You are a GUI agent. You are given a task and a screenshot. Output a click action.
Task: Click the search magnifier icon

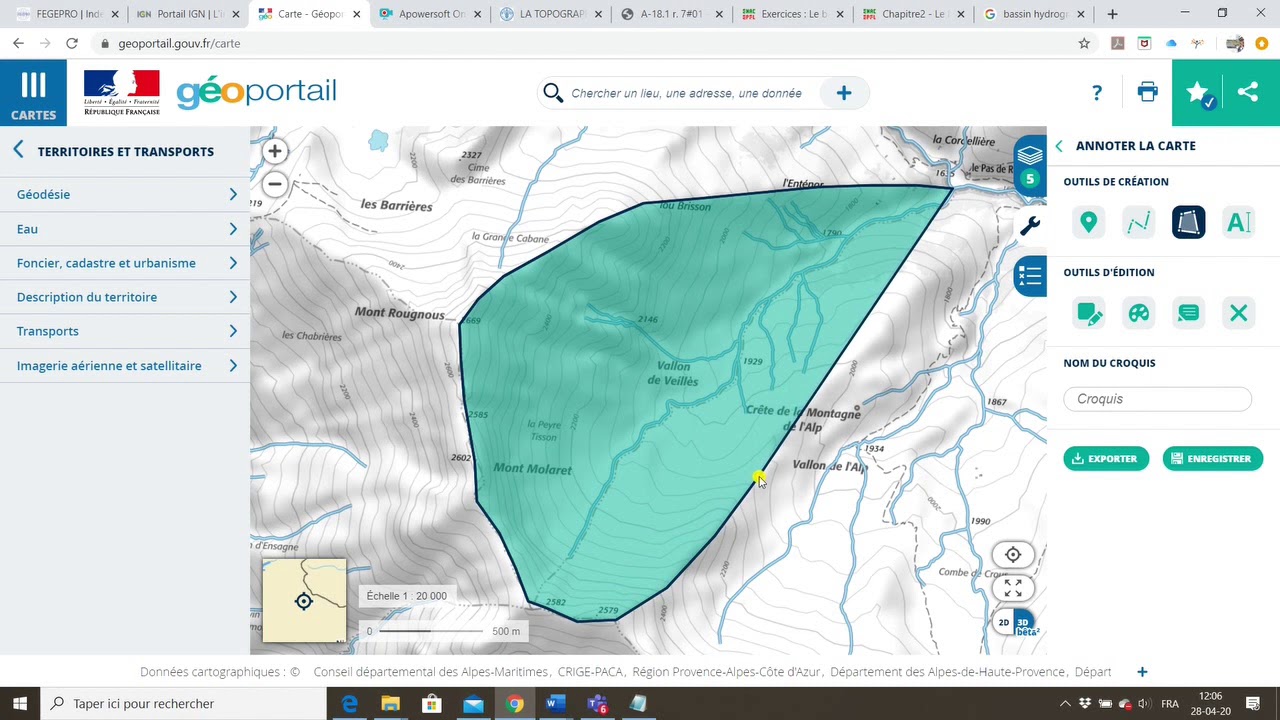coord(553,93)
